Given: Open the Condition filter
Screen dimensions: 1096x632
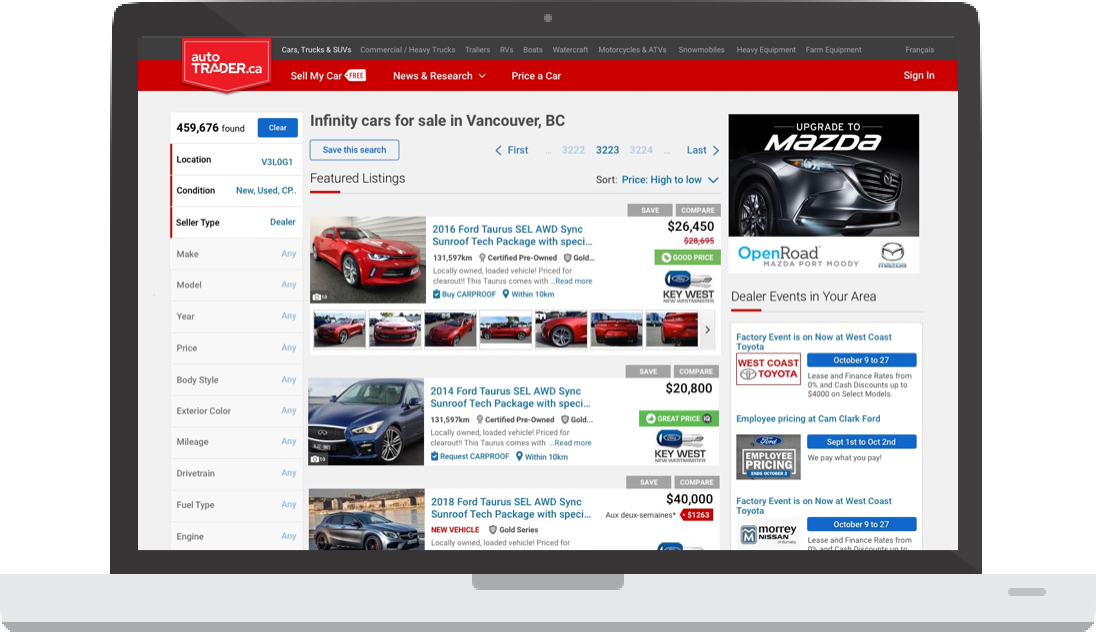Looking at the screenshot, I should (x=236, y=190).
